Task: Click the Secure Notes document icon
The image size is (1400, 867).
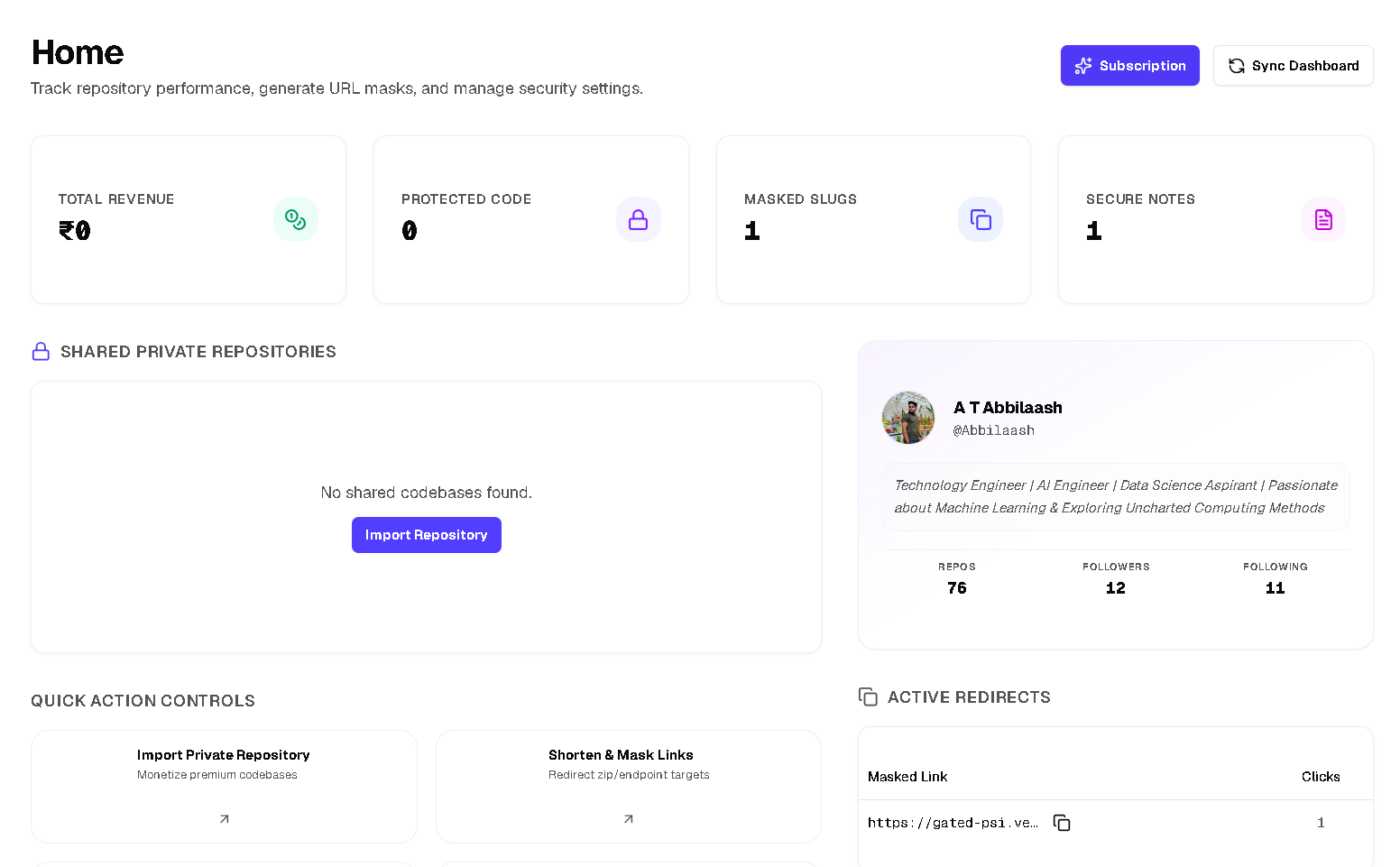Action: pyautogui.click(x=1323, y=219)
